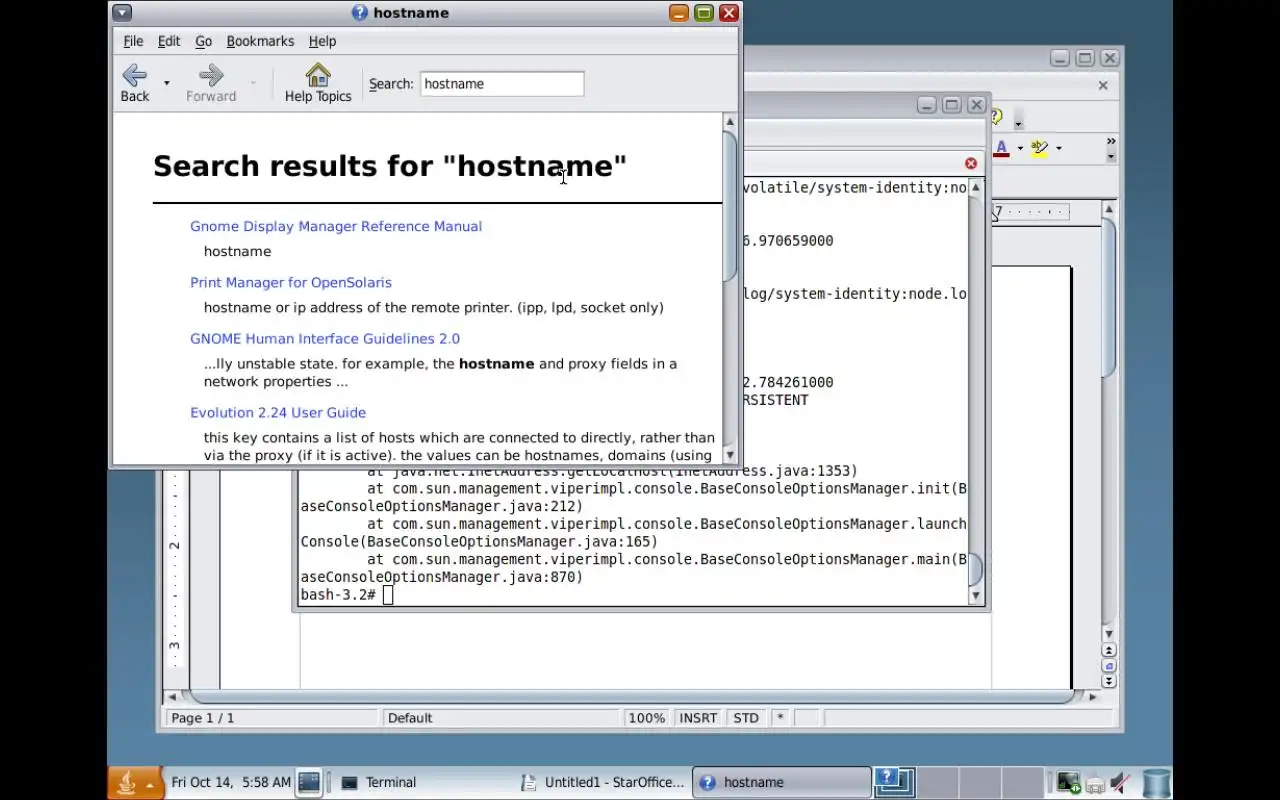
Task: Click StarOffice vertical scrollbar up arrow
Action: [1108, 209]
